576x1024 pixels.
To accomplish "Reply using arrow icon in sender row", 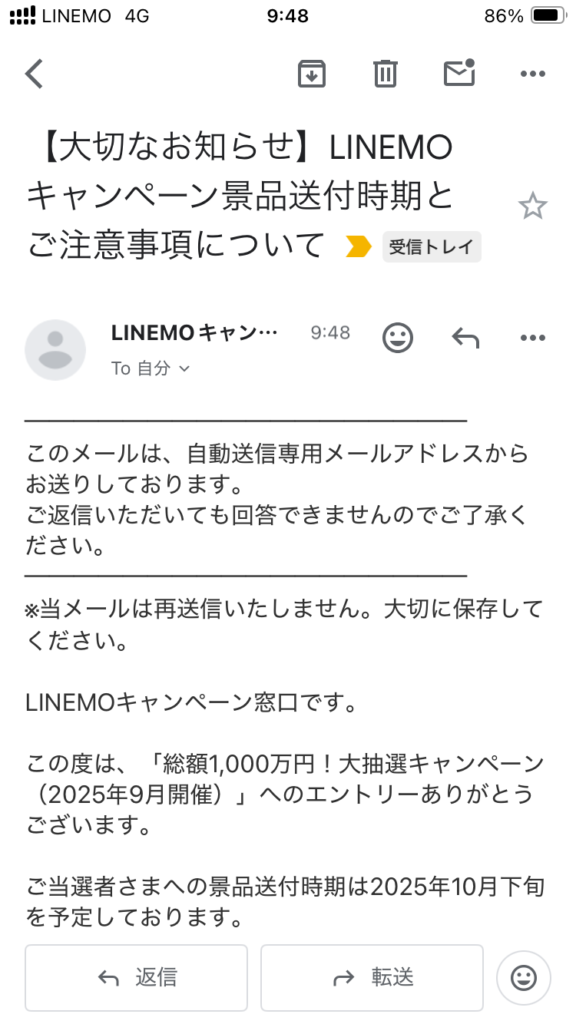I will pyautogui.click(x=466, y=338).
